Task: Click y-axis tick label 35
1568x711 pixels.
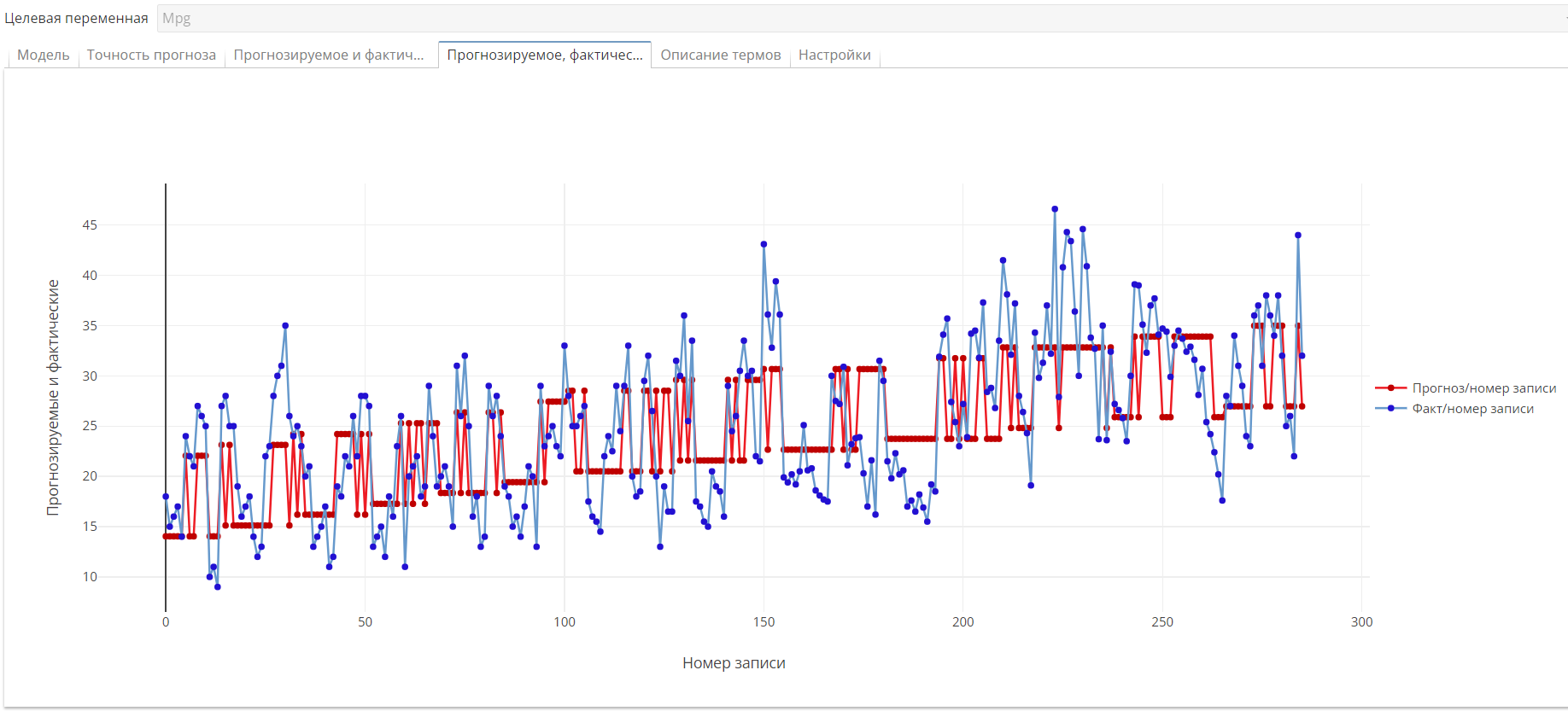Action: 90,326
